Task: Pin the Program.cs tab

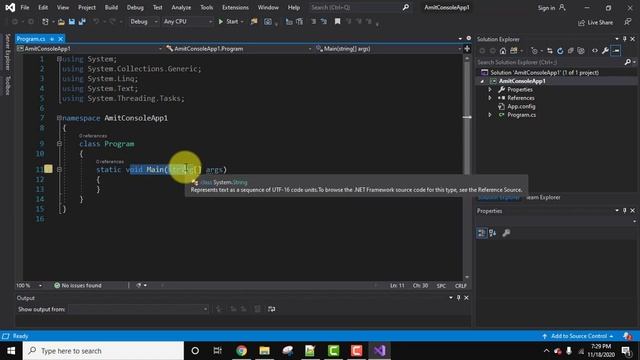Action: tap(52, 39)
